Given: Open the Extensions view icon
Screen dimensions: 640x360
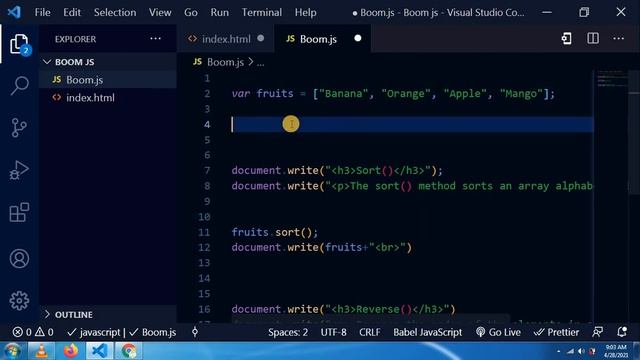Looking at the screenshot, I should pos(19,212).
